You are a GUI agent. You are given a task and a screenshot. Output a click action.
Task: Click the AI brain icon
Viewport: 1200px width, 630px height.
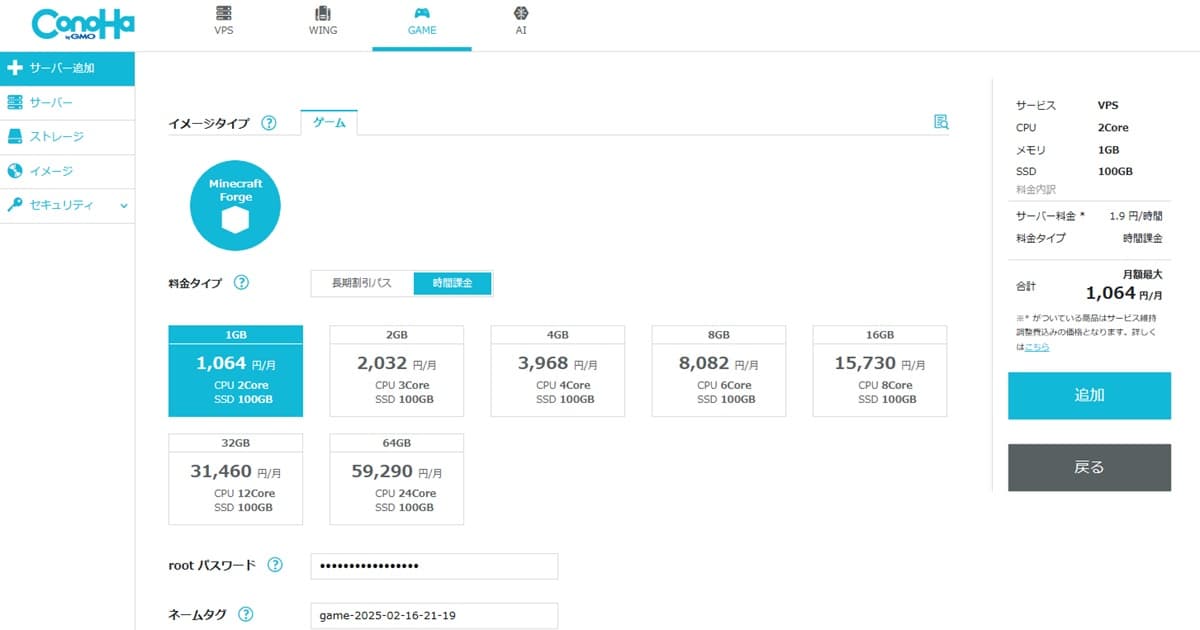point(521,13)
